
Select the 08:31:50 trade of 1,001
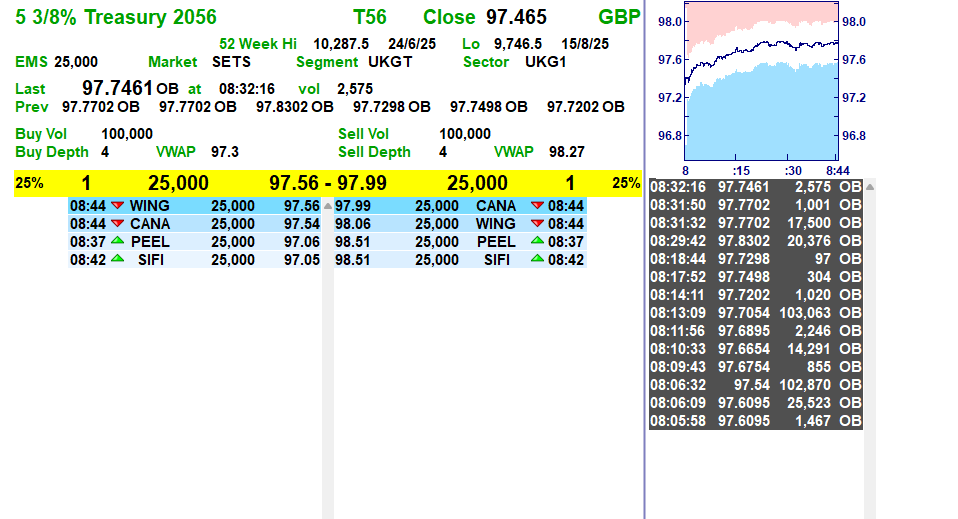click(x=756, y=205)
